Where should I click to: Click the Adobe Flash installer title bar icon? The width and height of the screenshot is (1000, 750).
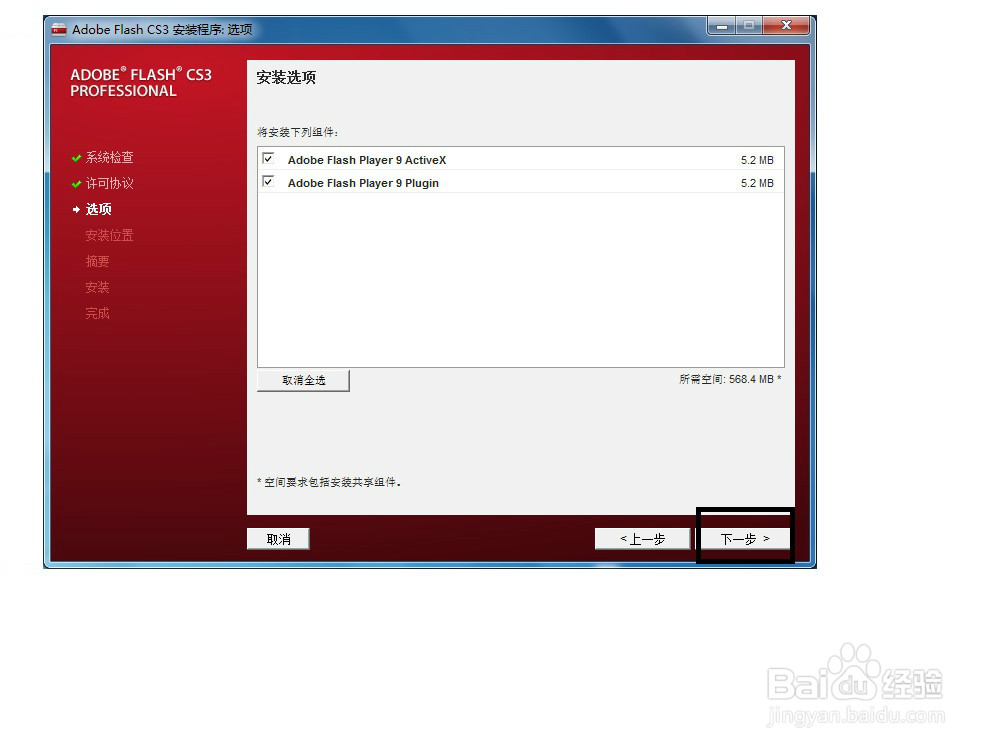click(x=59, y=29)
